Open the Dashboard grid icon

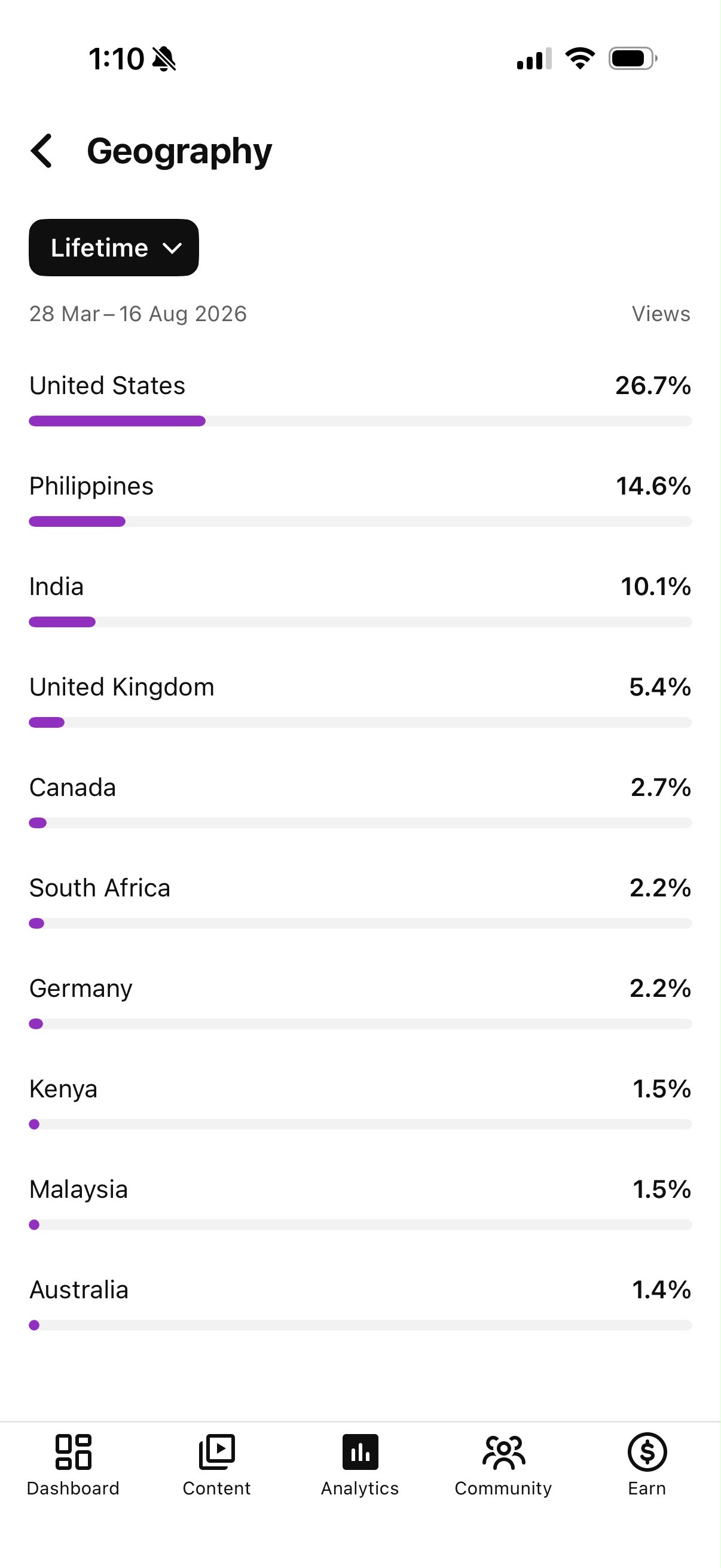[73, 1452]
